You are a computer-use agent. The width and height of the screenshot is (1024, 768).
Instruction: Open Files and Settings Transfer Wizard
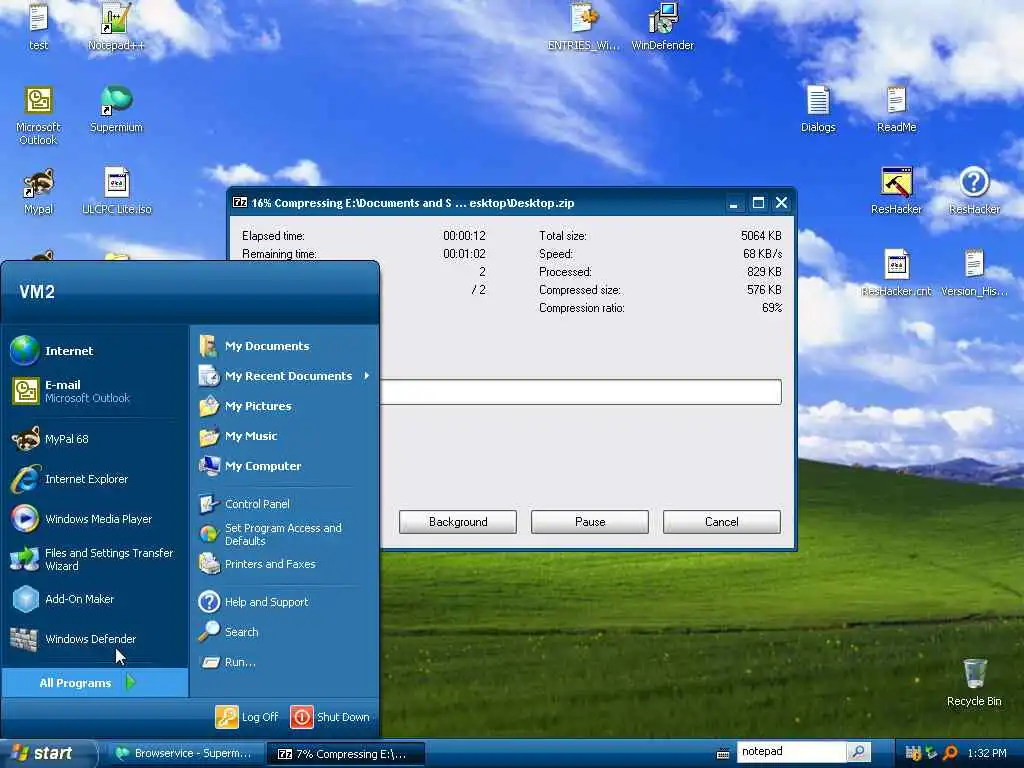[x=95, y=559]
